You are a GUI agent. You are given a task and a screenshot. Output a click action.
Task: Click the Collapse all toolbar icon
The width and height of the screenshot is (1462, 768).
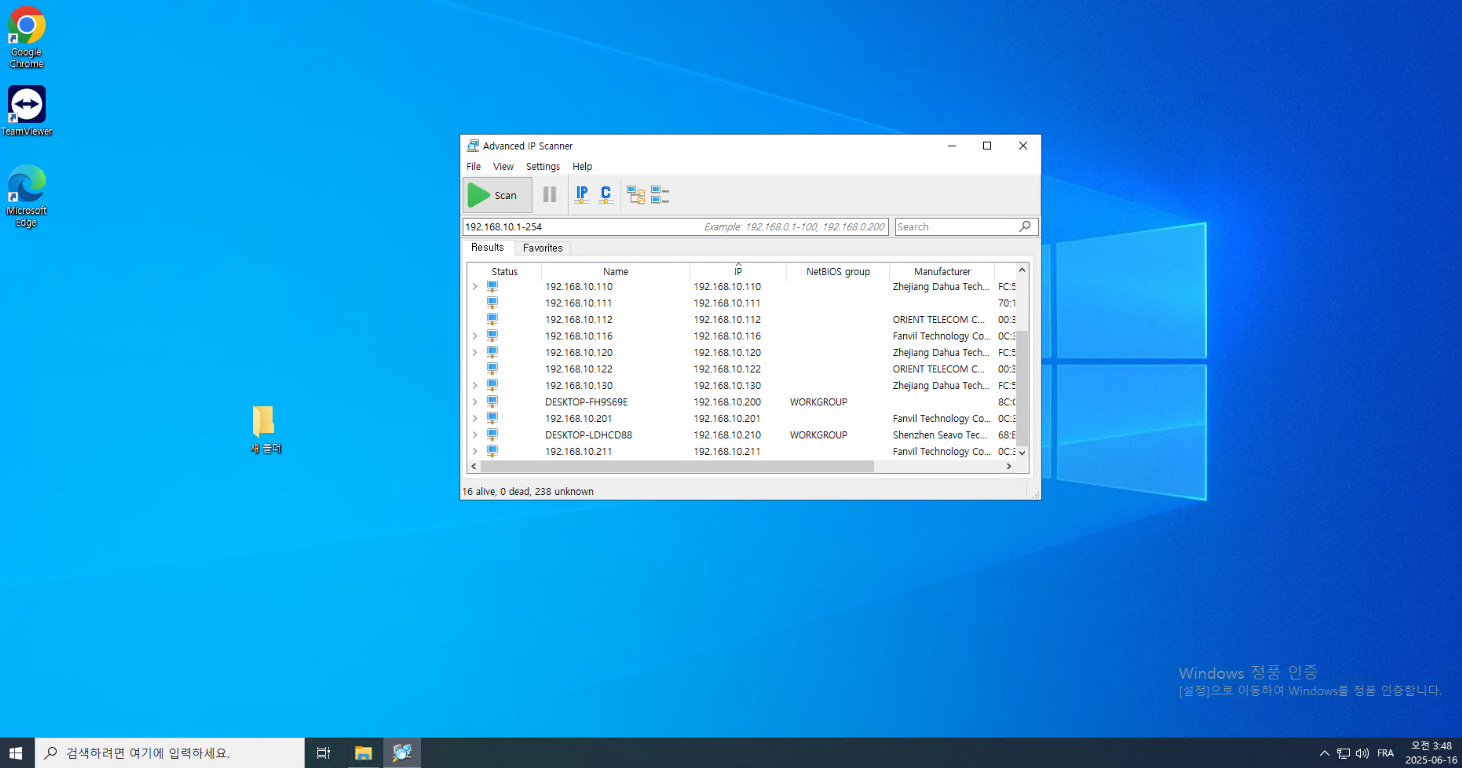point(660,195)
